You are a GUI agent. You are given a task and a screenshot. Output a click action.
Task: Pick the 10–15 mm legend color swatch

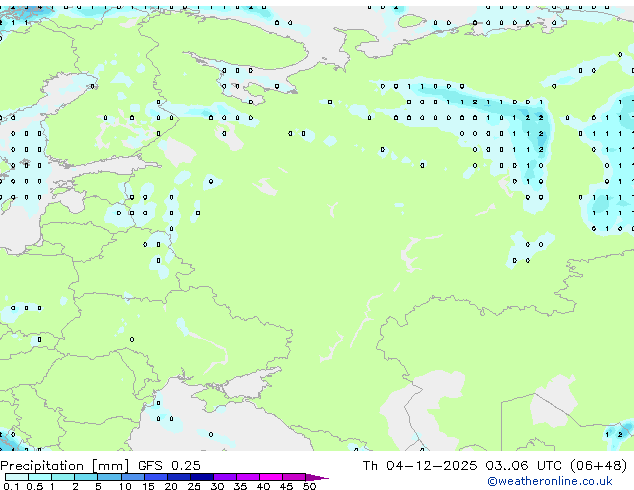[x=132, y=477]
